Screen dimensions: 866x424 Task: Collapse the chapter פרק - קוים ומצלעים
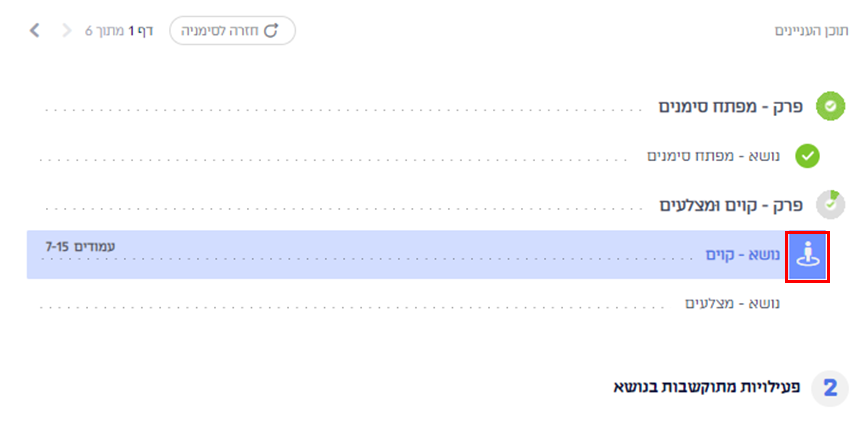[x=732, y=205]
